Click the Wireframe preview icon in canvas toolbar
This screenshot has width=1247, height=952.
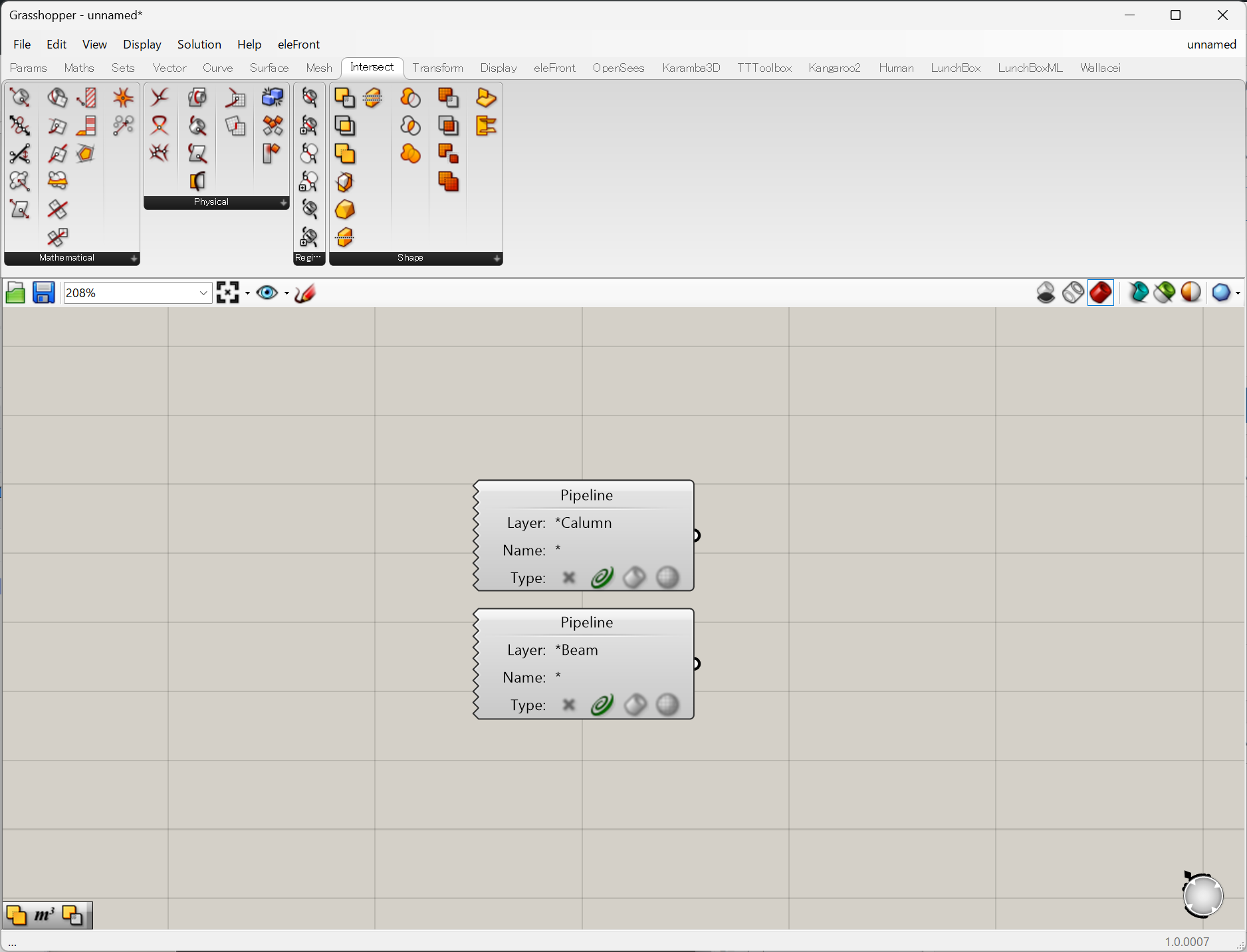[x=1073, y=293]
